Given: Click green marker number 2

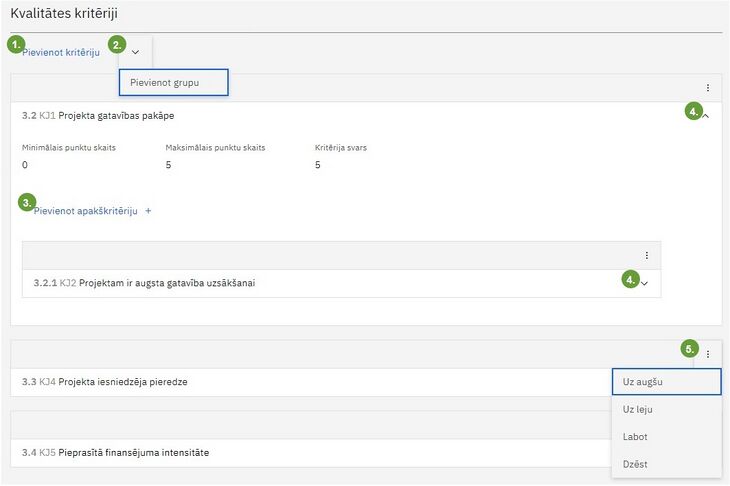Looking at the screenshot, I should (x=117, y=45).
